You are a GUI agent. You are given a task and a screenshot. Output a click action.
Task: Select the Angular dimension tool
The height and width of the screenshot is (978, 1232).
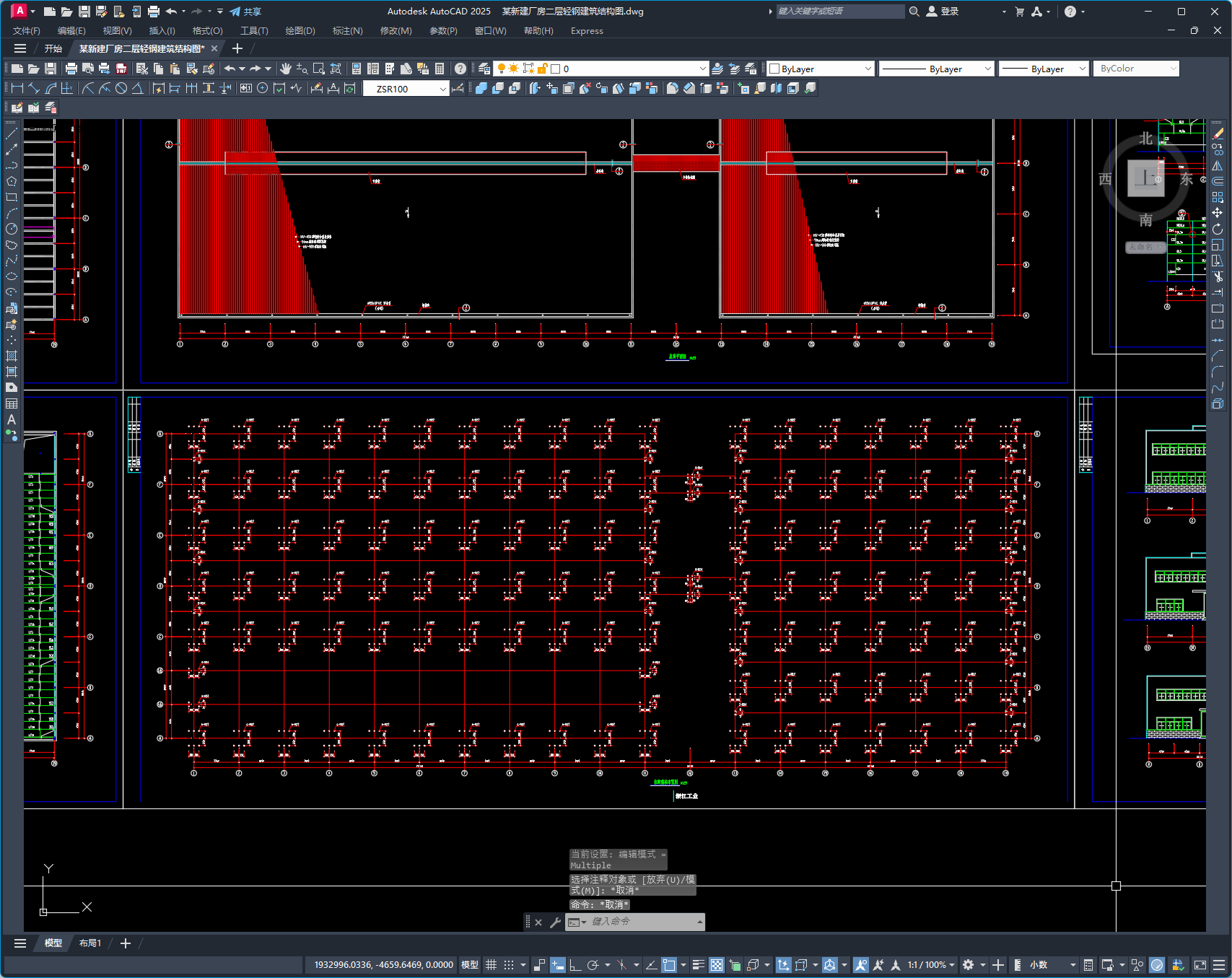coord(138,88)
